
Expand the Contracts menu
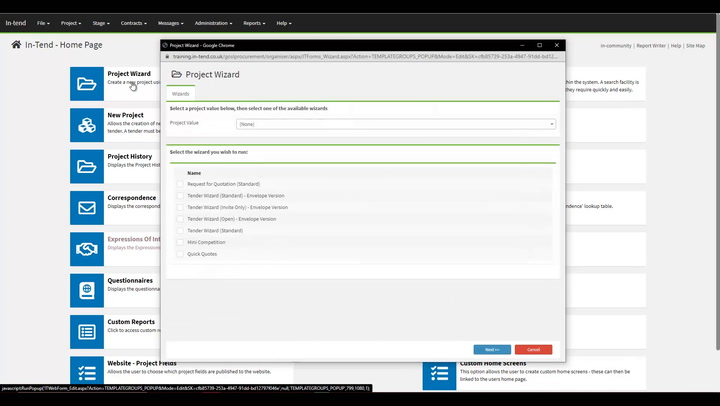tap(133, 22)
